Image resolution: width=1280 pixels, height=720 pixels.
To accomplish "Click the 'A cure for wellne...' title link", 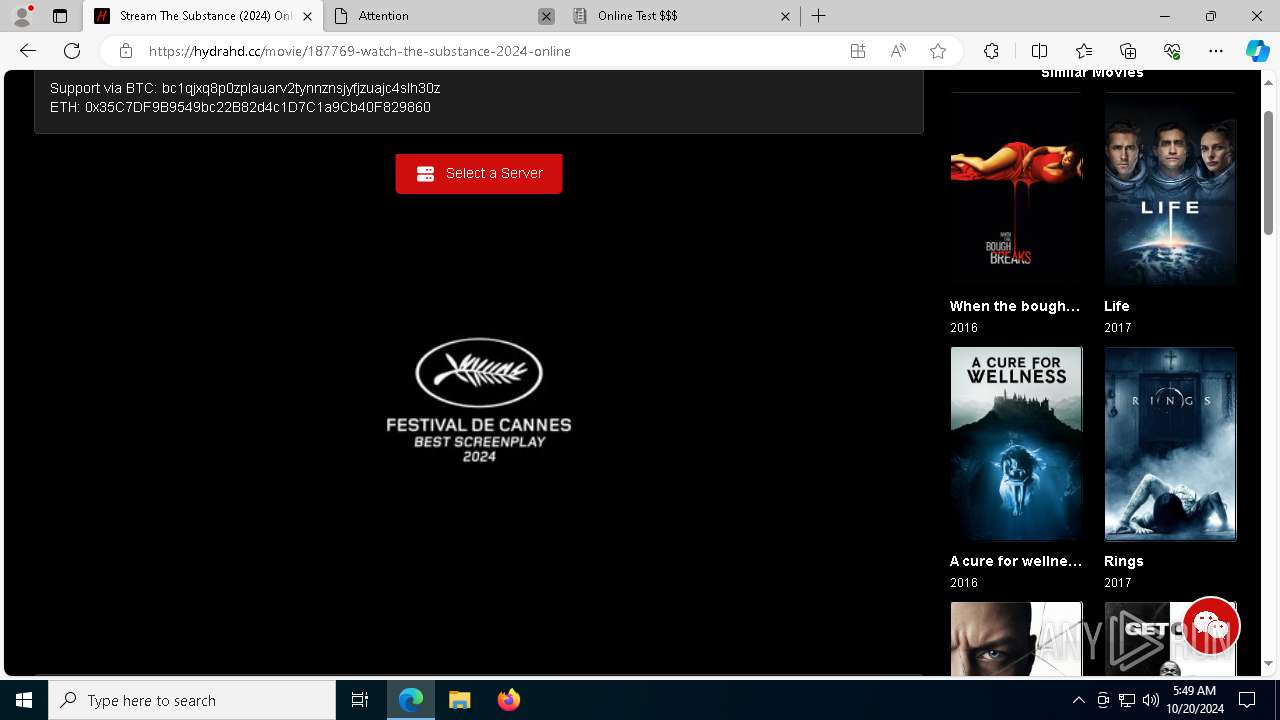I will pos(1016,561).
